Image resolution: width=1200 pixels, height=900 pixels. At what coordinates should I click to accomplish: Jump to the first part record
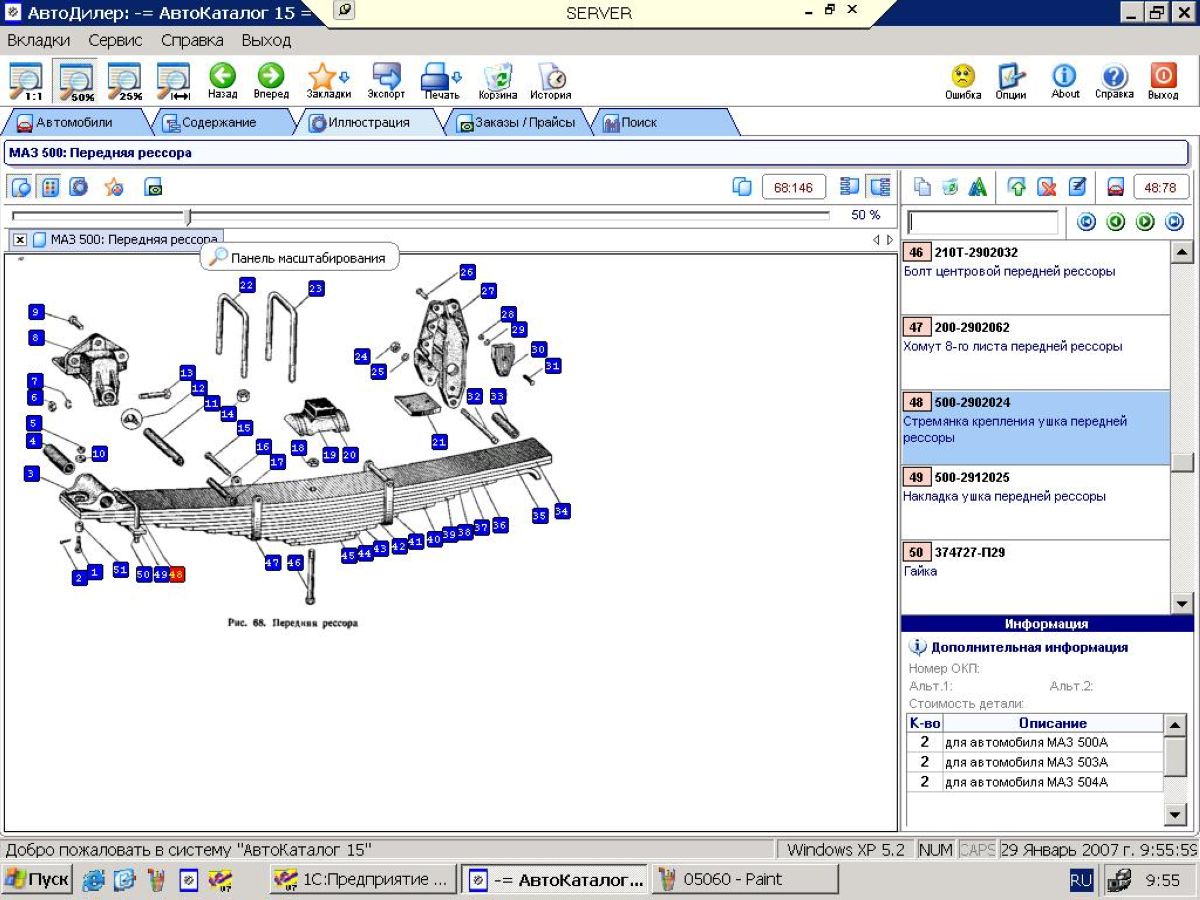pos(1087,222)
